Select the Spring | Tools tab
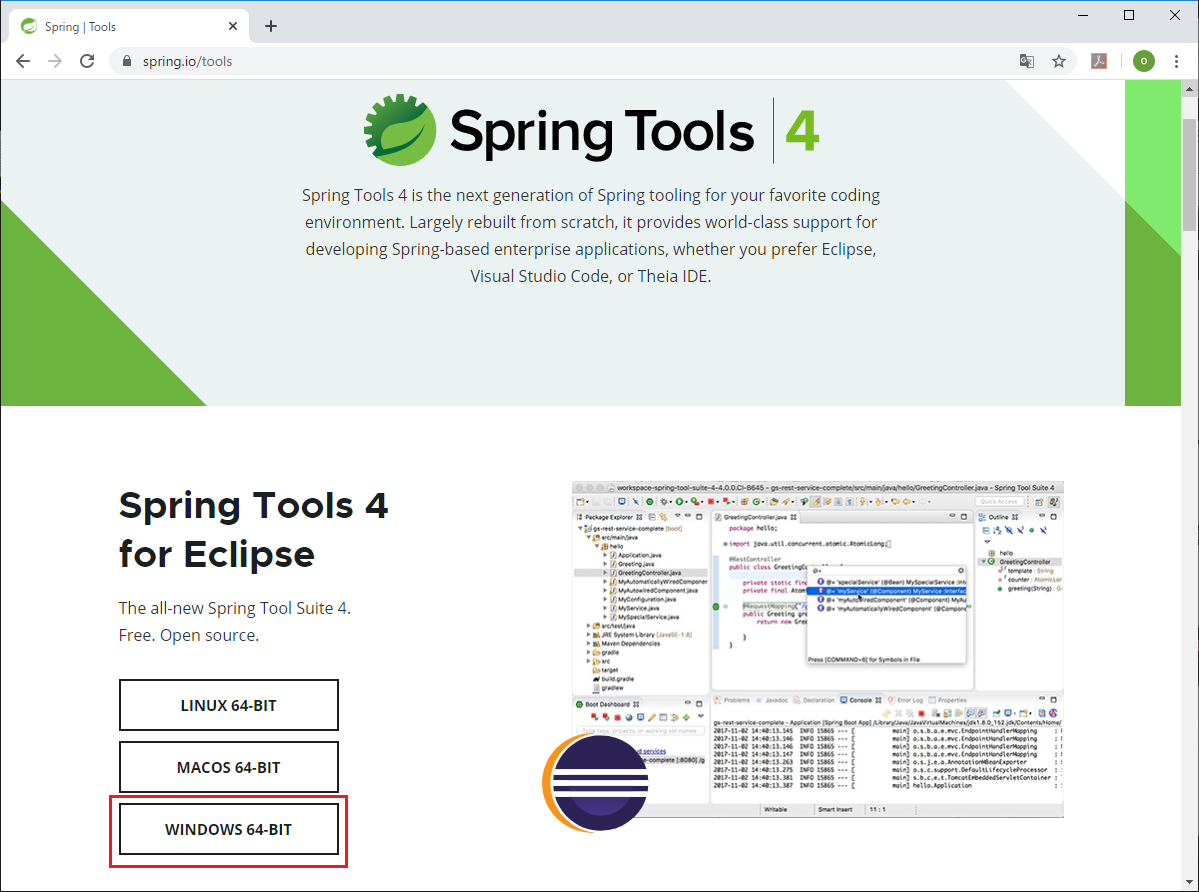 coord(129,26)
